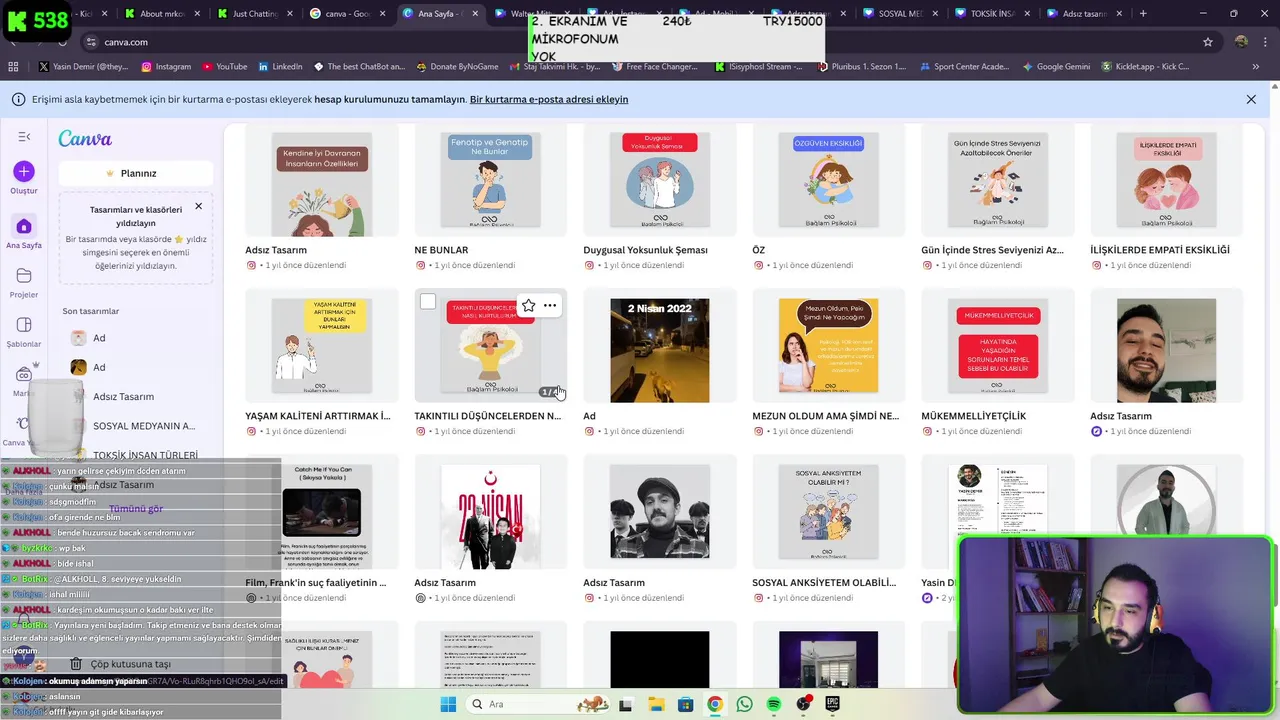
Task: Open the Windows Start menu
Action: (x=448, y=705)
